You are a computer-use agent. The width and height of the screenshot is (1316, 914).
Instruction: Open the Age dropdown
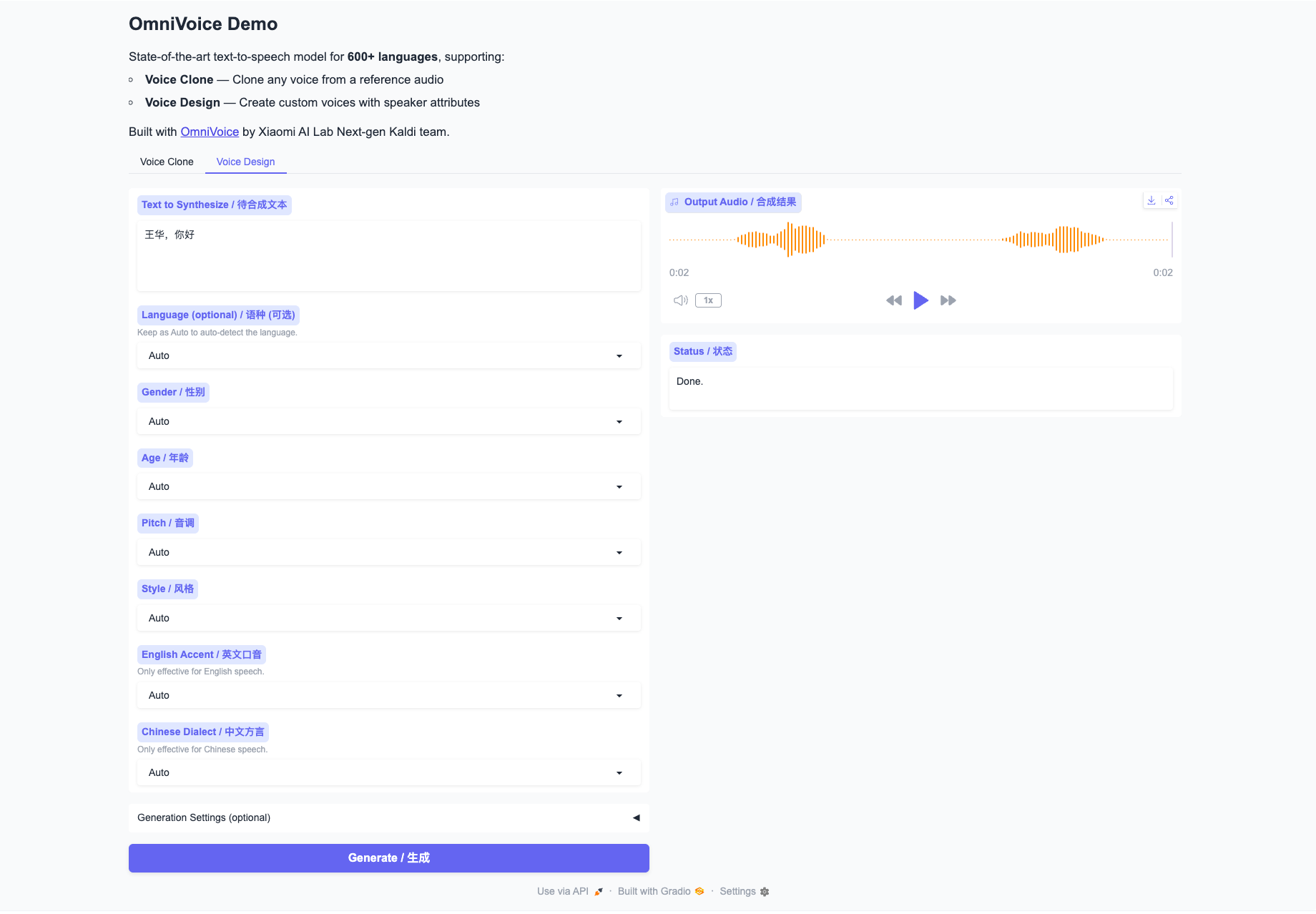tap(388, 486)
